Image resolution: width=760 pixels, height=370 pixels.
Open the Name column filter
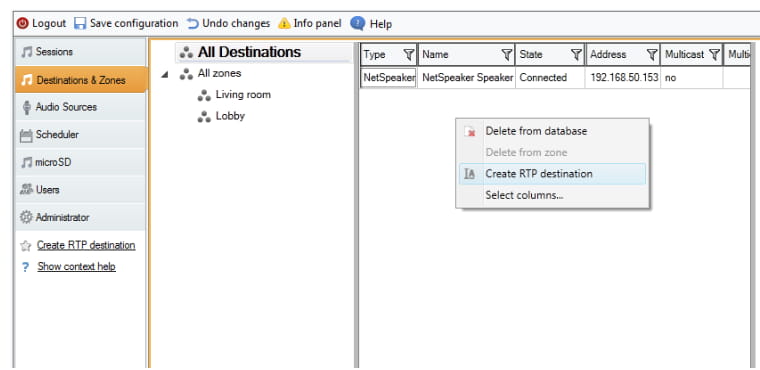click(507, 55)
